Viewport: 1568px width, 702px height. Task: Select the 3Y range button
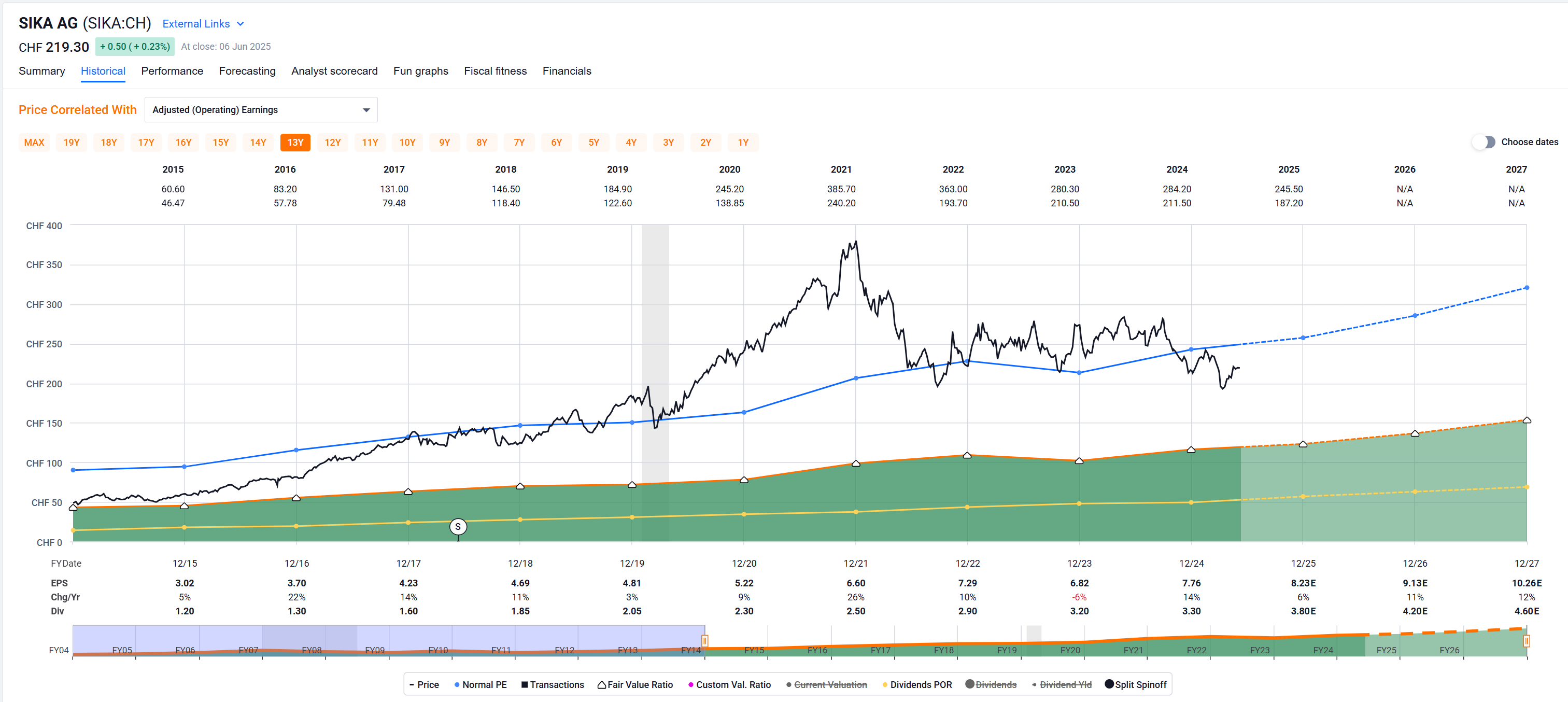coord(668,143)
